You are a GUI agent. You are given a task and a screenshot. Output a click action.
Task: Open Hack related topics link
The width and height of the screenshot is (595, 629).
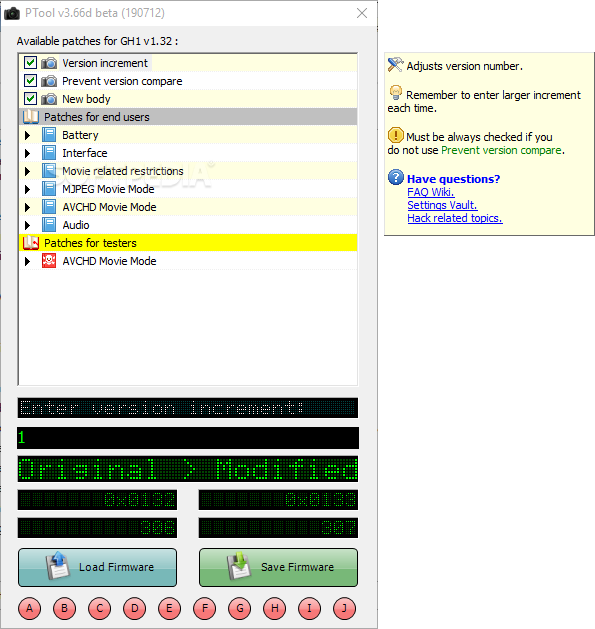click(455, 218)
